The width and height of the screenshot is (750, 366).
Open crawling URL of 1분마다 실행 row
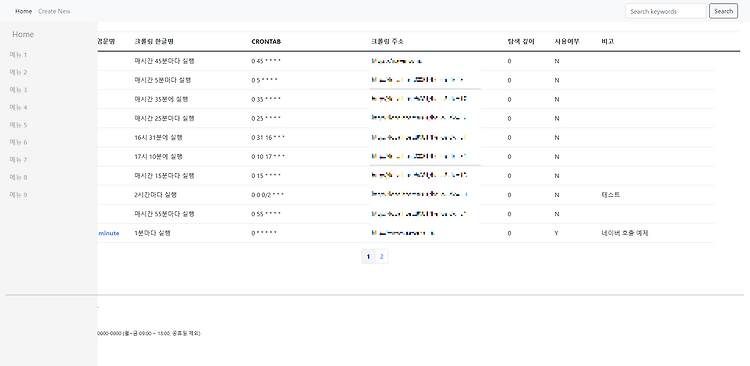403,233
